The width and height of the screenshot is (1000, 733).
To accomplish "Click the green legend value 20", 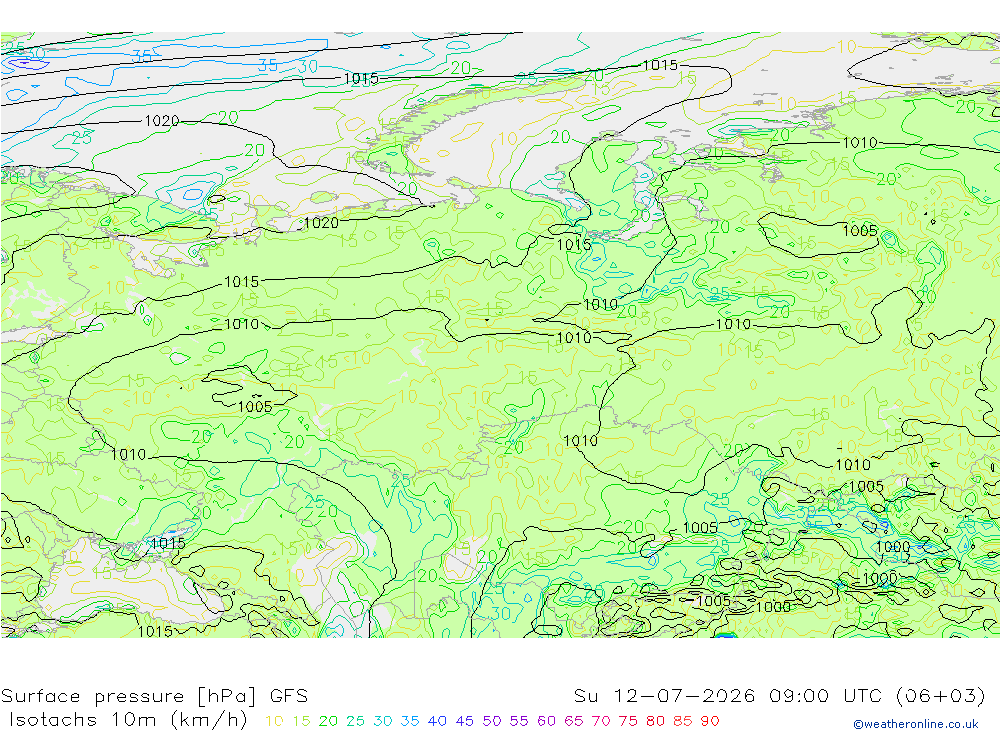I will click(x=328, y=721).
